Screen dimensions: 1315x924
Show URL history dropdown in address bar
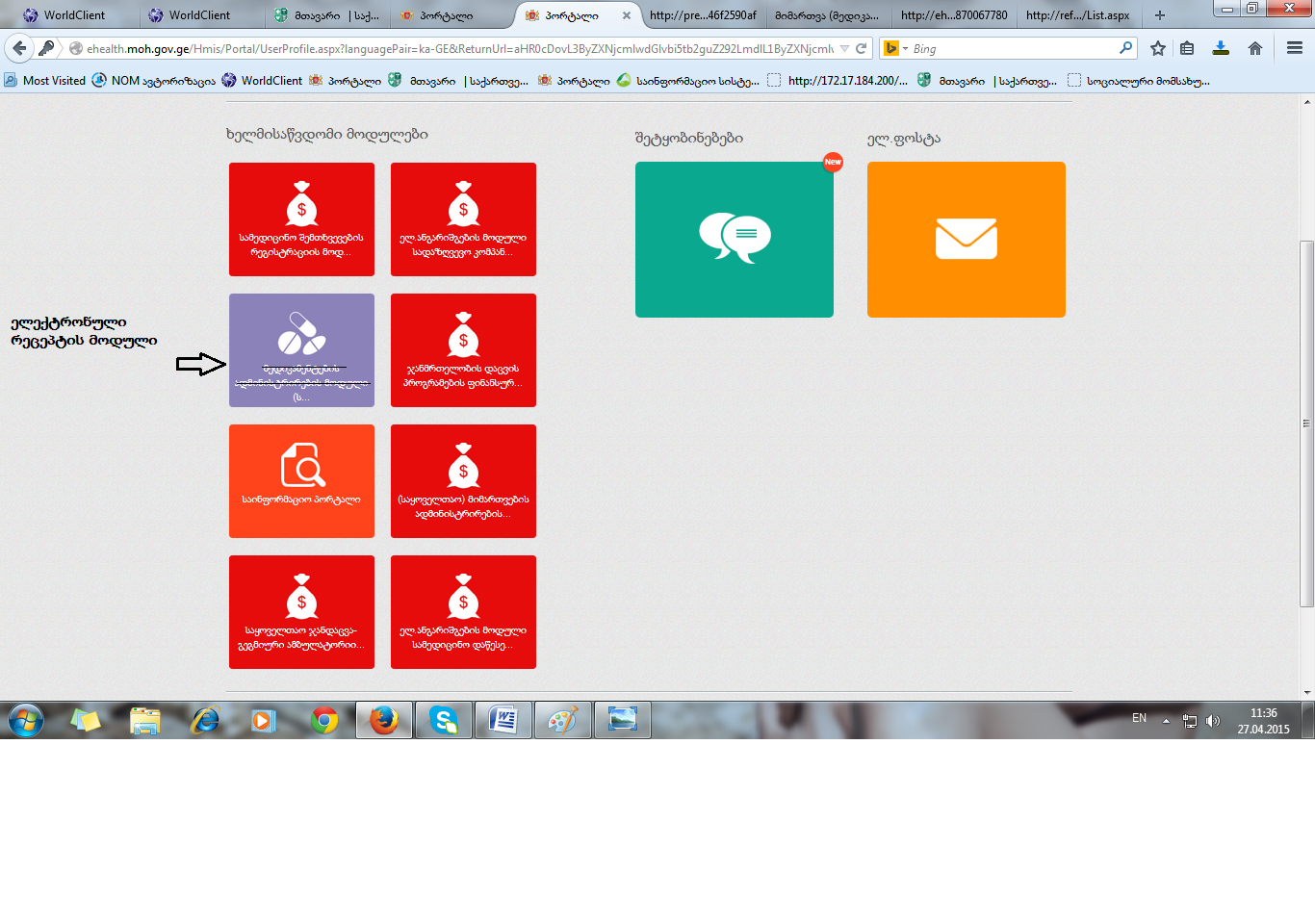pyautogui.click(x=844, y=48)
